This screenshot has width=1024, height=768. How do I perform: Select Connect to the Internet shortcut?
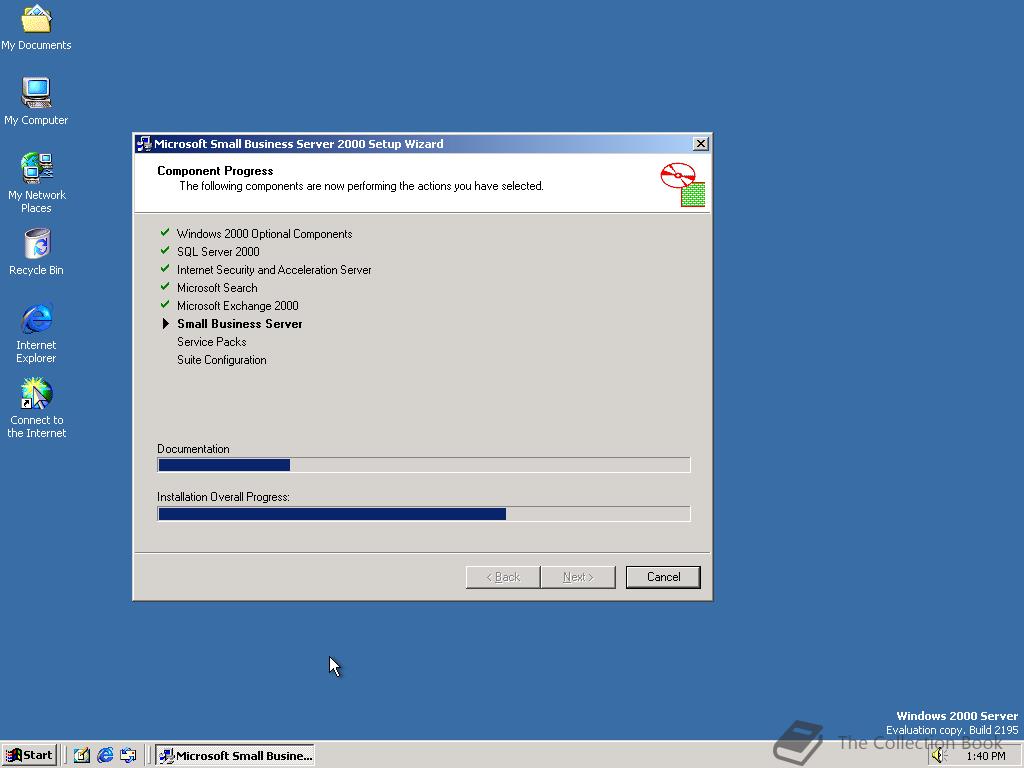pos(36,408)
